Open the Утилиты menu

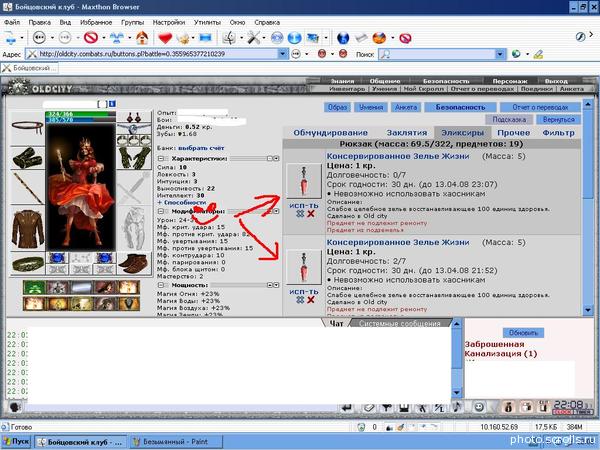pyautogui.click(x=207, y=22)
